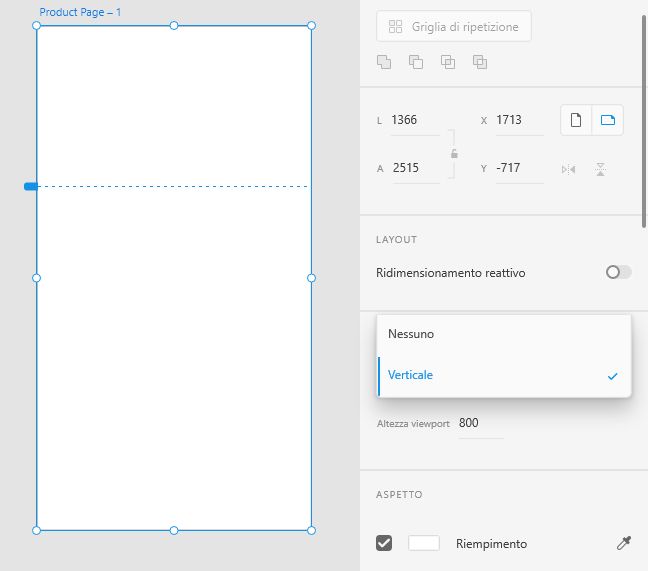This screenshot has height=571, width=648.
Task: Choose Nessuno scrolling option
Action: pyautogui.click(x=504, y=334)
